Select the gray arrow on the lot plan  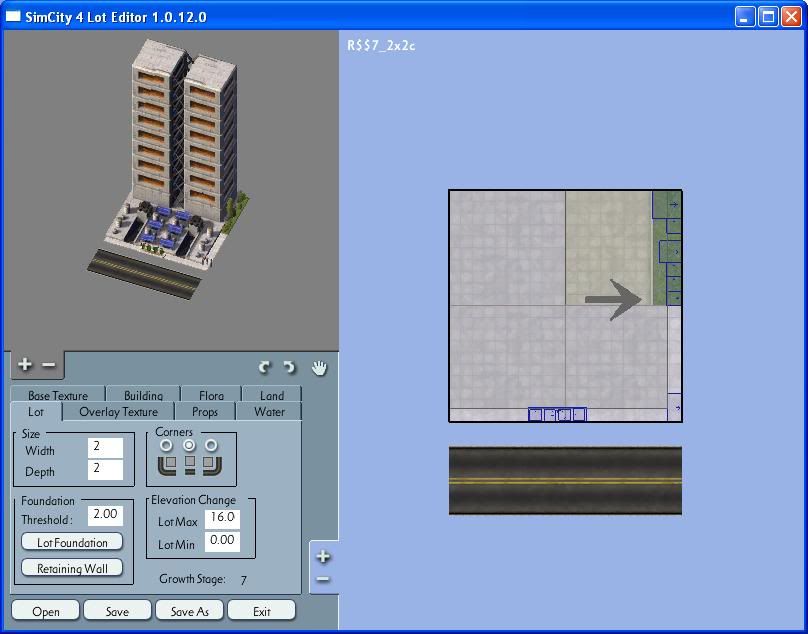click(x=613, y=299)
